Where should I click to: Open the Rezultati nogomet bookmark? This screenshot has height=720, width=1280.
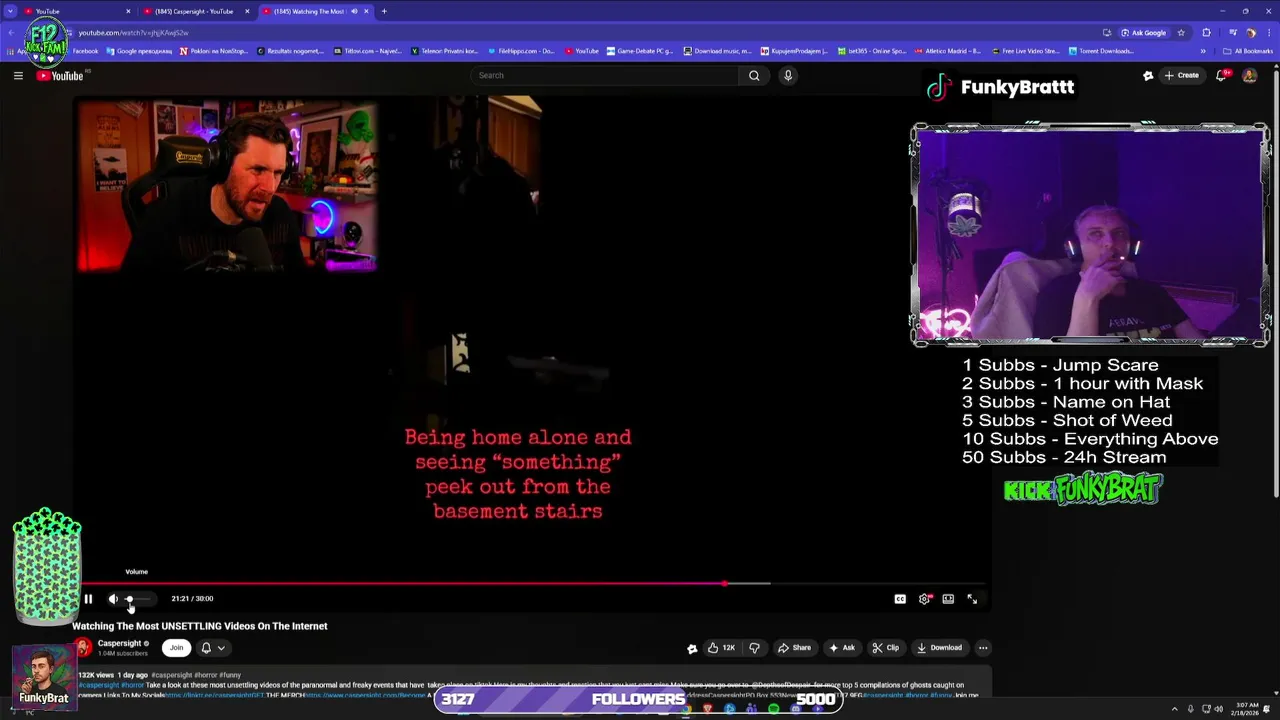tap(291, 51)
